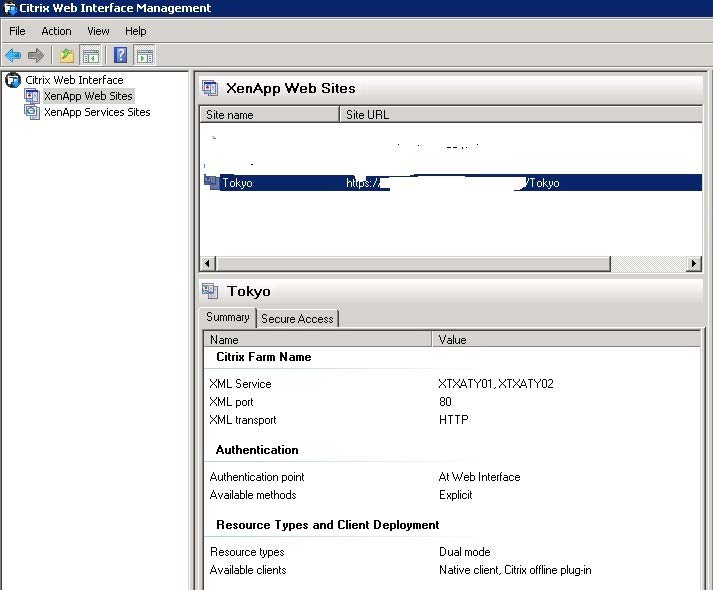Image resolution: width=713 pixels, height=590 pixels.
Task: Select XenApp Web Sites tree node
Action: click(x=88, y=96)
